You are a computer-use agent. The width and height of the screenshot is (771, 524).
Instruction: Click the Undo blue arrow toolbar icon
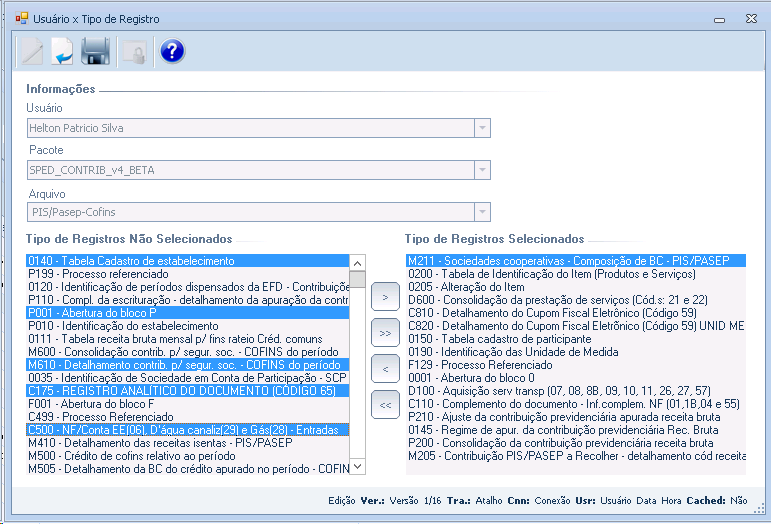62,51
